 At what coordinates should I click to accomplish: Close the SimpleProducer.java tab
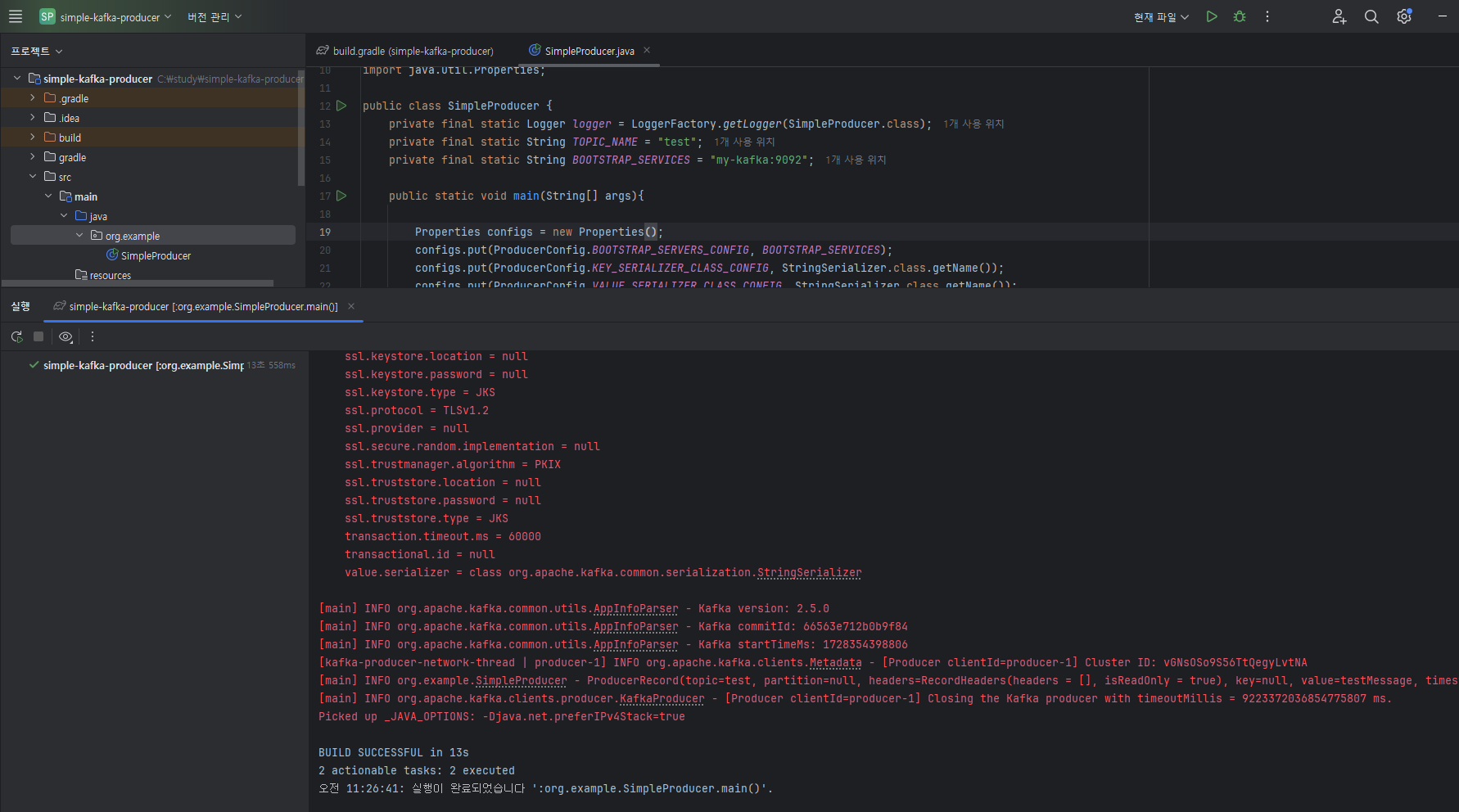pyautogui.click(x=647, y=50)
